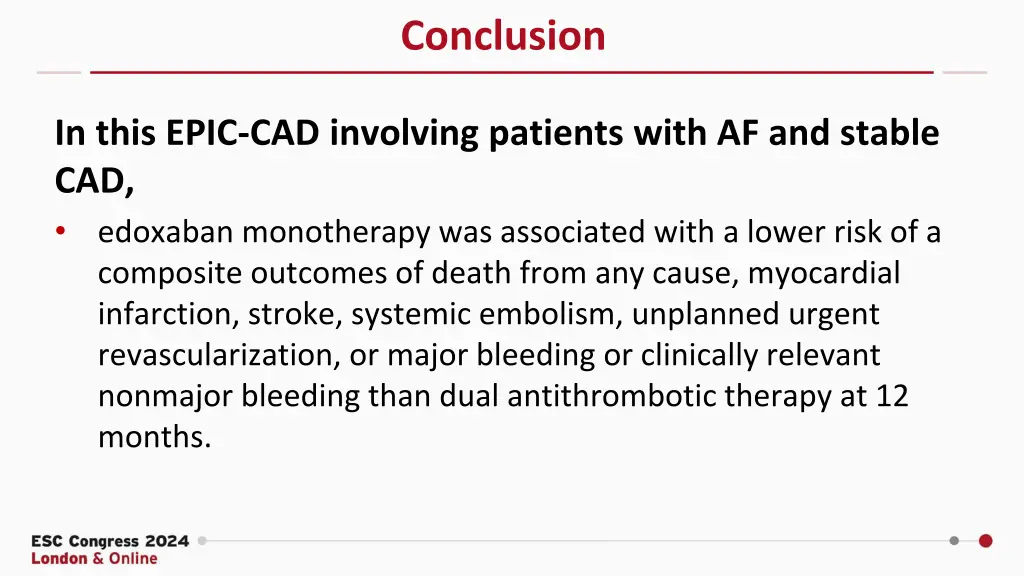This screenshot has width=1024, height=576.
Task: Click the grey line segment left of the red rule
Action: 59,72
